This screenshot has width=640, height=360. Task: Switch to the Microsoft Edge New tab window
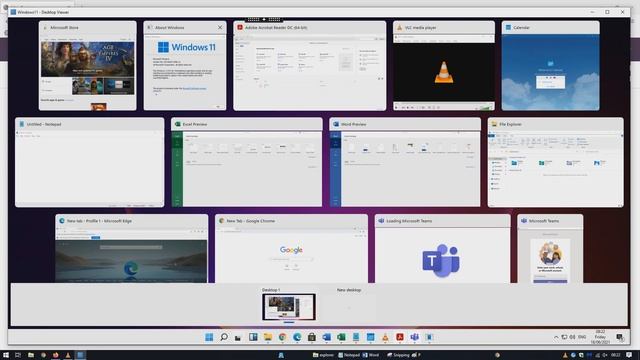(131, 249)
